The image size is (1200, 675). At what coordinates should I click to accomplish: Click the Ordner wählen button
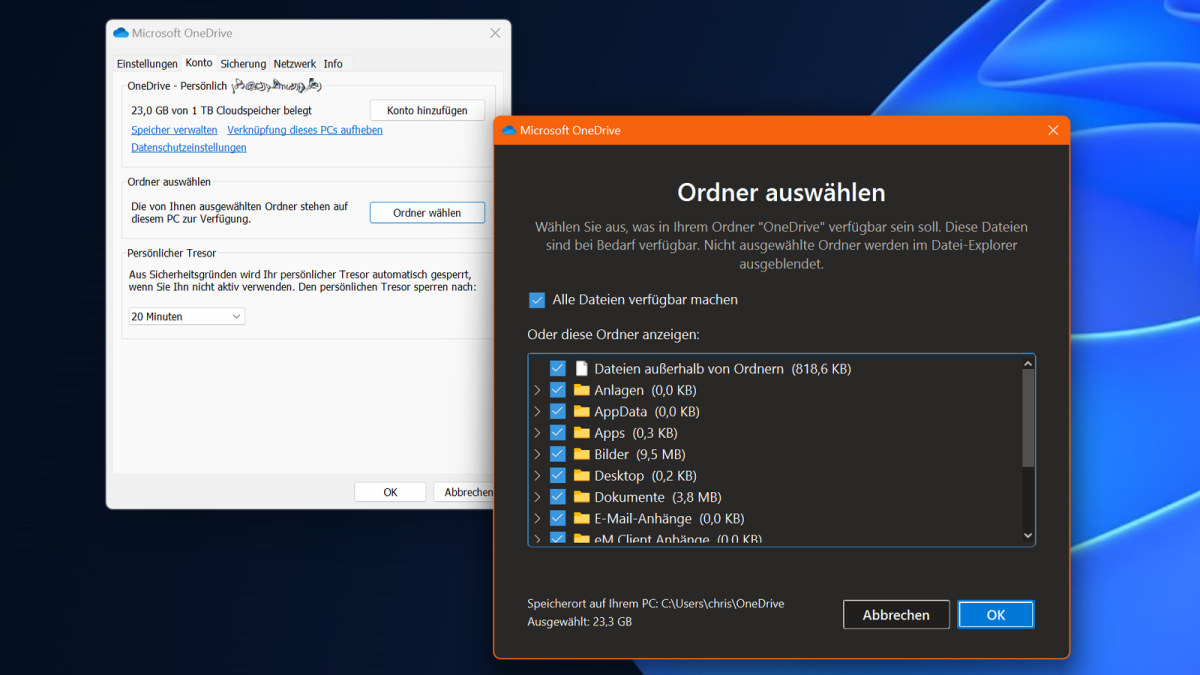pos(427,213)
